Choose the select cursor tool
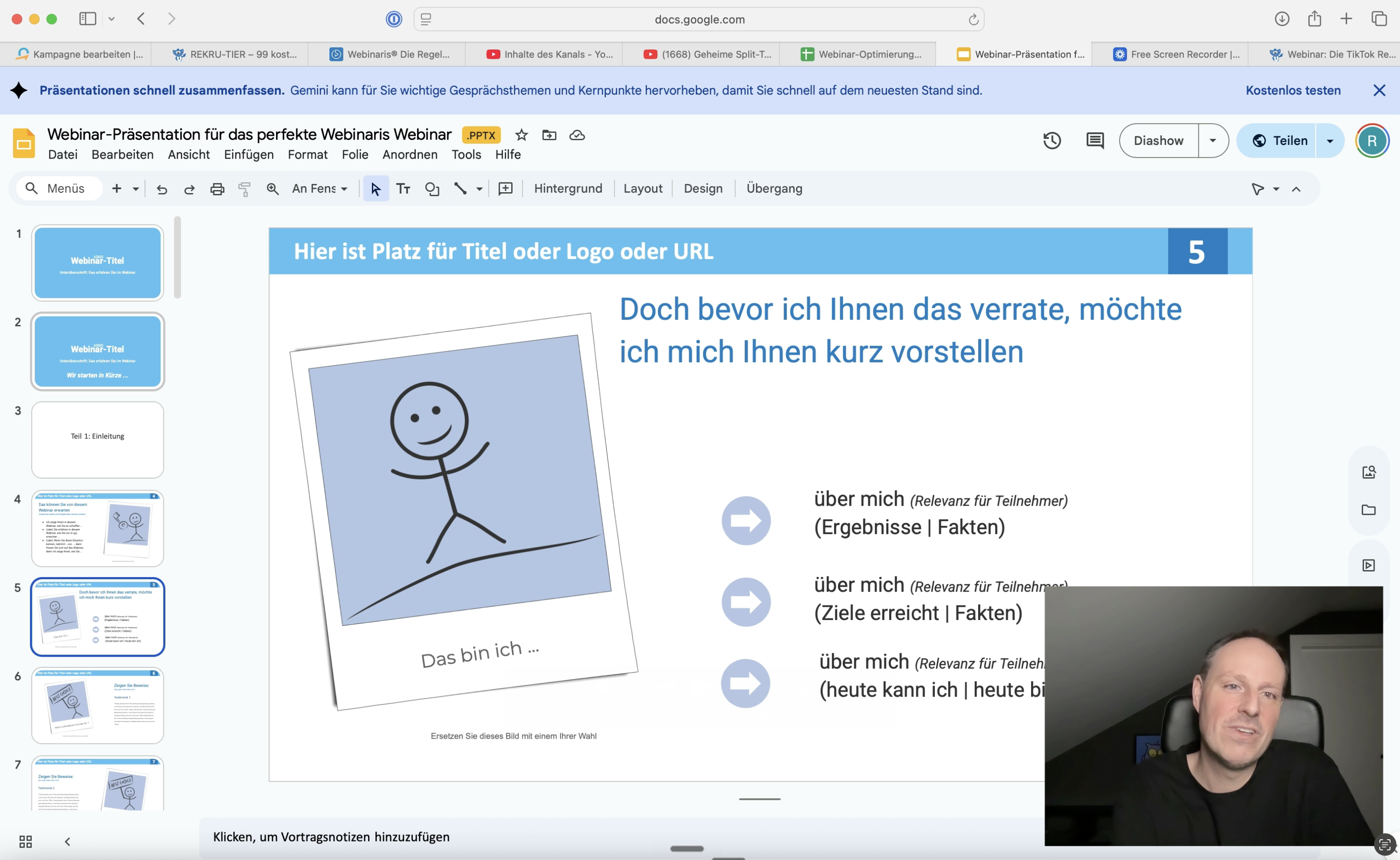1400x860 pixels. (375, 189)
